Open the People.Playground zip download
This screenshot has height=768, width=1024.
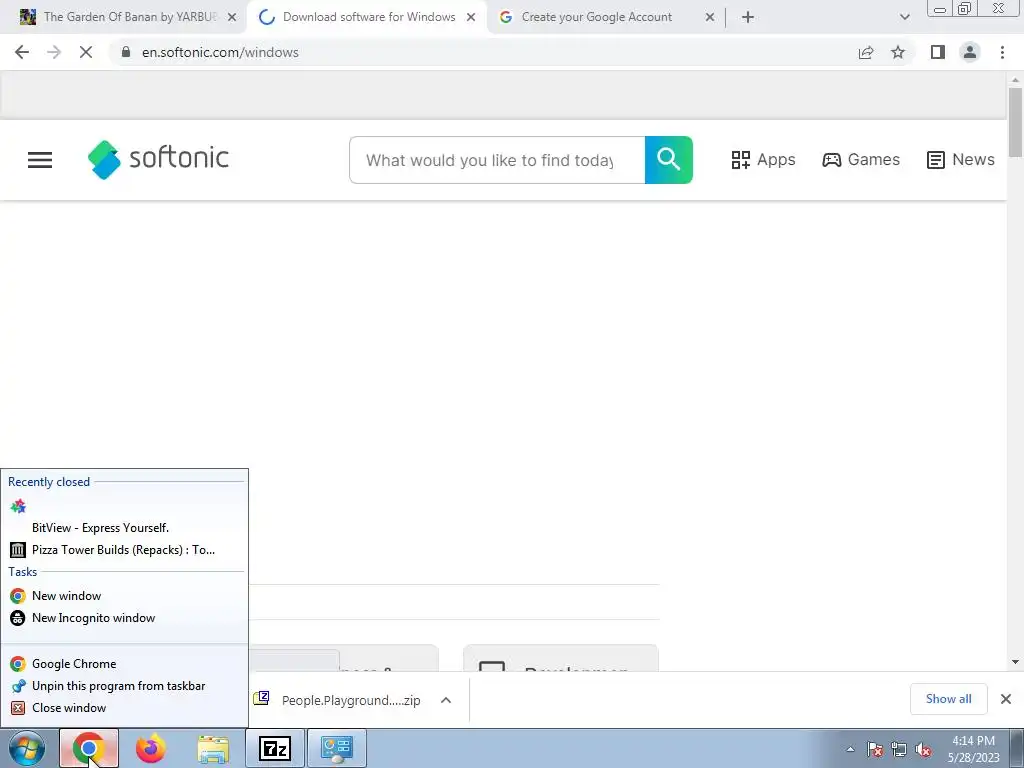(338, 700)
